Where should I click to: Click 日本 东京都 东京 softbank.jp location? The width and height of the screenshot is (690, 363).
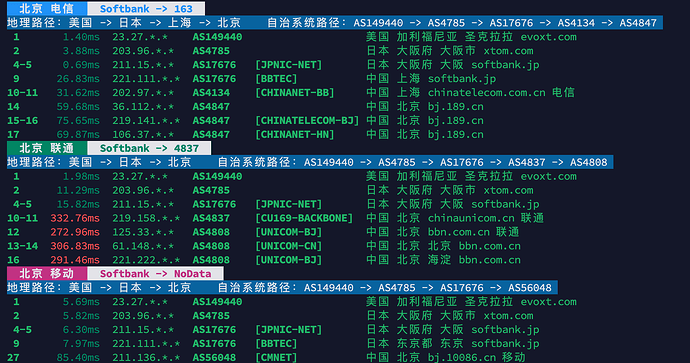(x=453, y=344)
